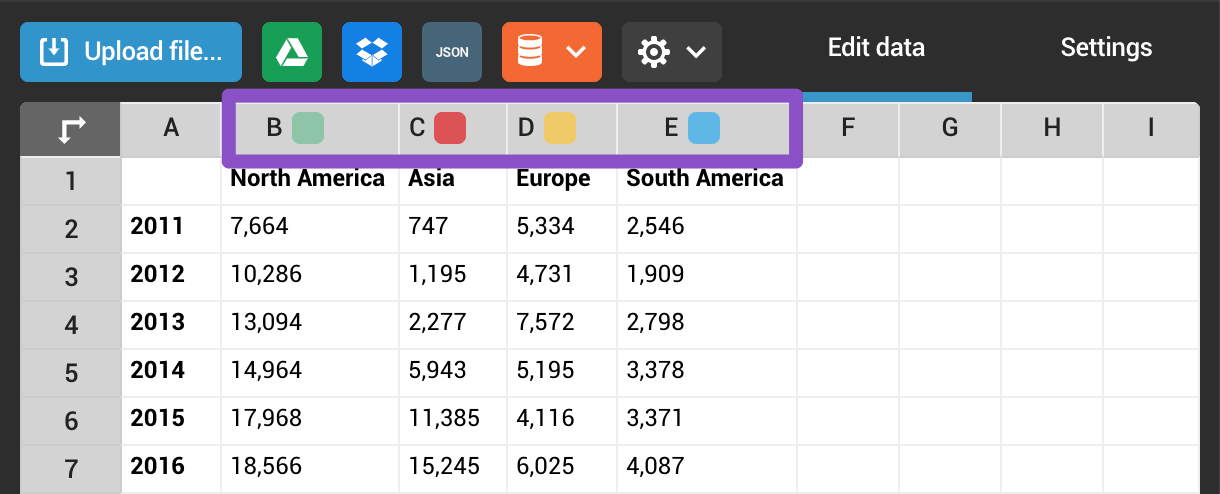Pick the yellow color swatch for column D
This screenshot has height=494, width=1220.
click(560, 128)
